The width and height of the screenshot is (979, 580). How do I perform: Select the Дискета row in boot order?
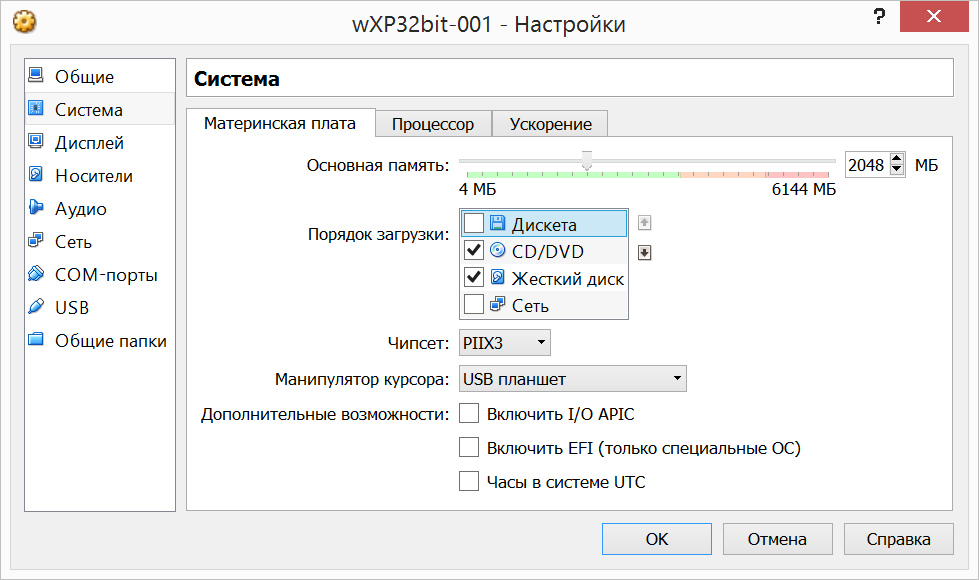[544, 224]
